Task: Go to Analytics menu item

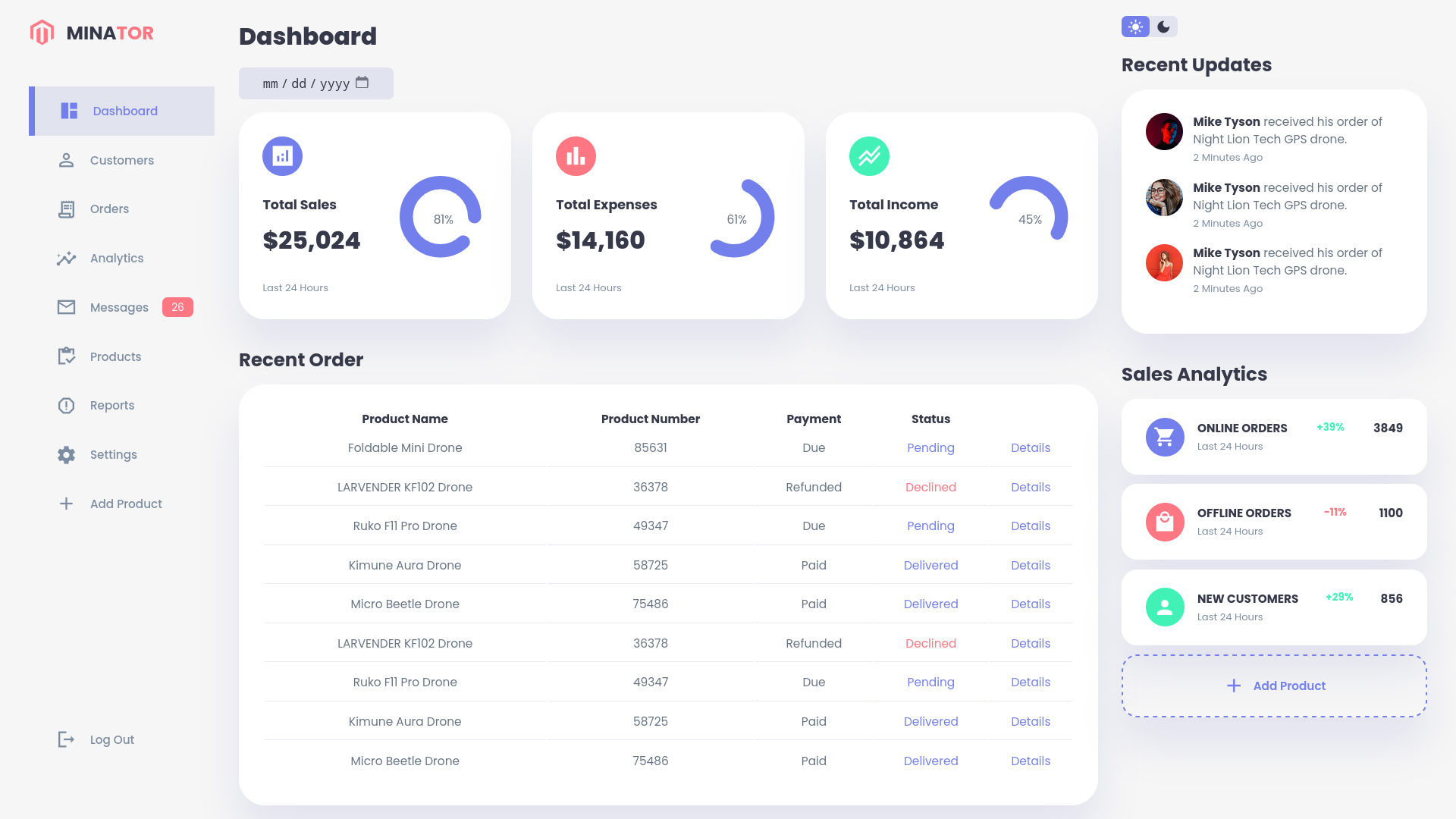Action: pyautogui.click(x=122, y=259)
